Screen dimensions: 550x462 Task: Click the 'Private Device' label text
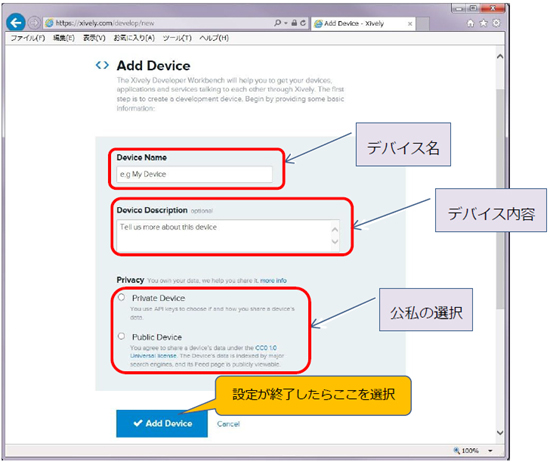pyautogui.click(x=159, y=298)
